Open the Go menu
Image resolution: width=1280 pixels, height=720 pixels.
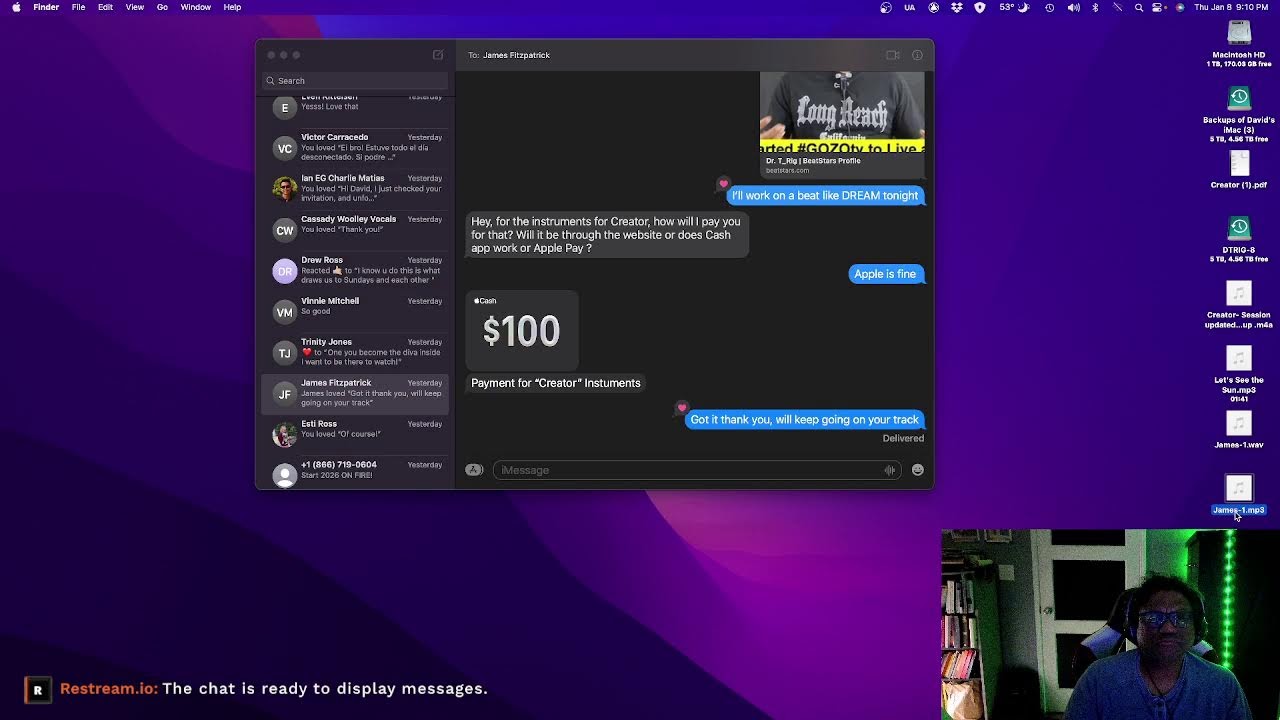[x=162, y=7]
